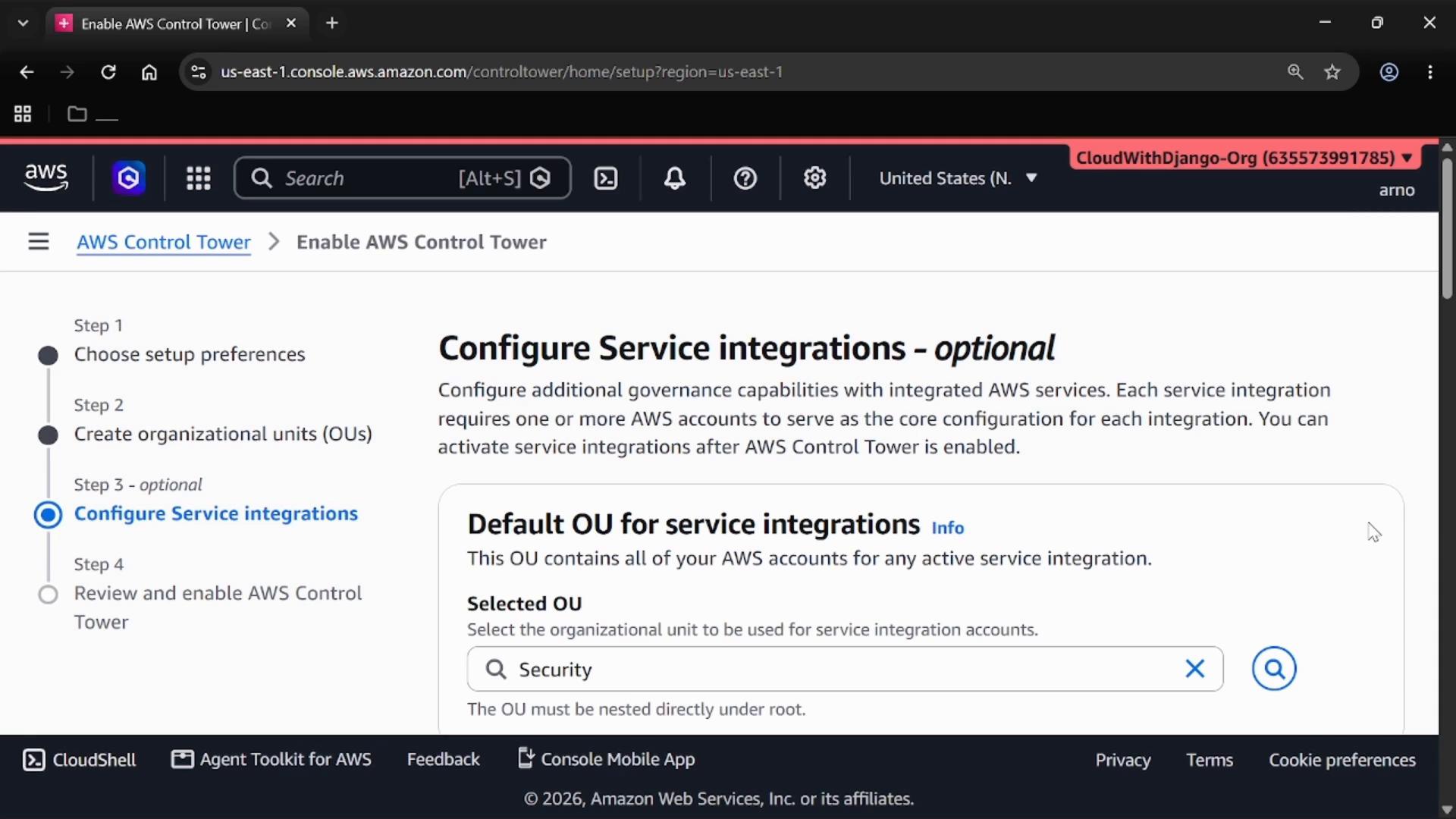Open Cookie preferences in the footer

(x=1342, y=760)
